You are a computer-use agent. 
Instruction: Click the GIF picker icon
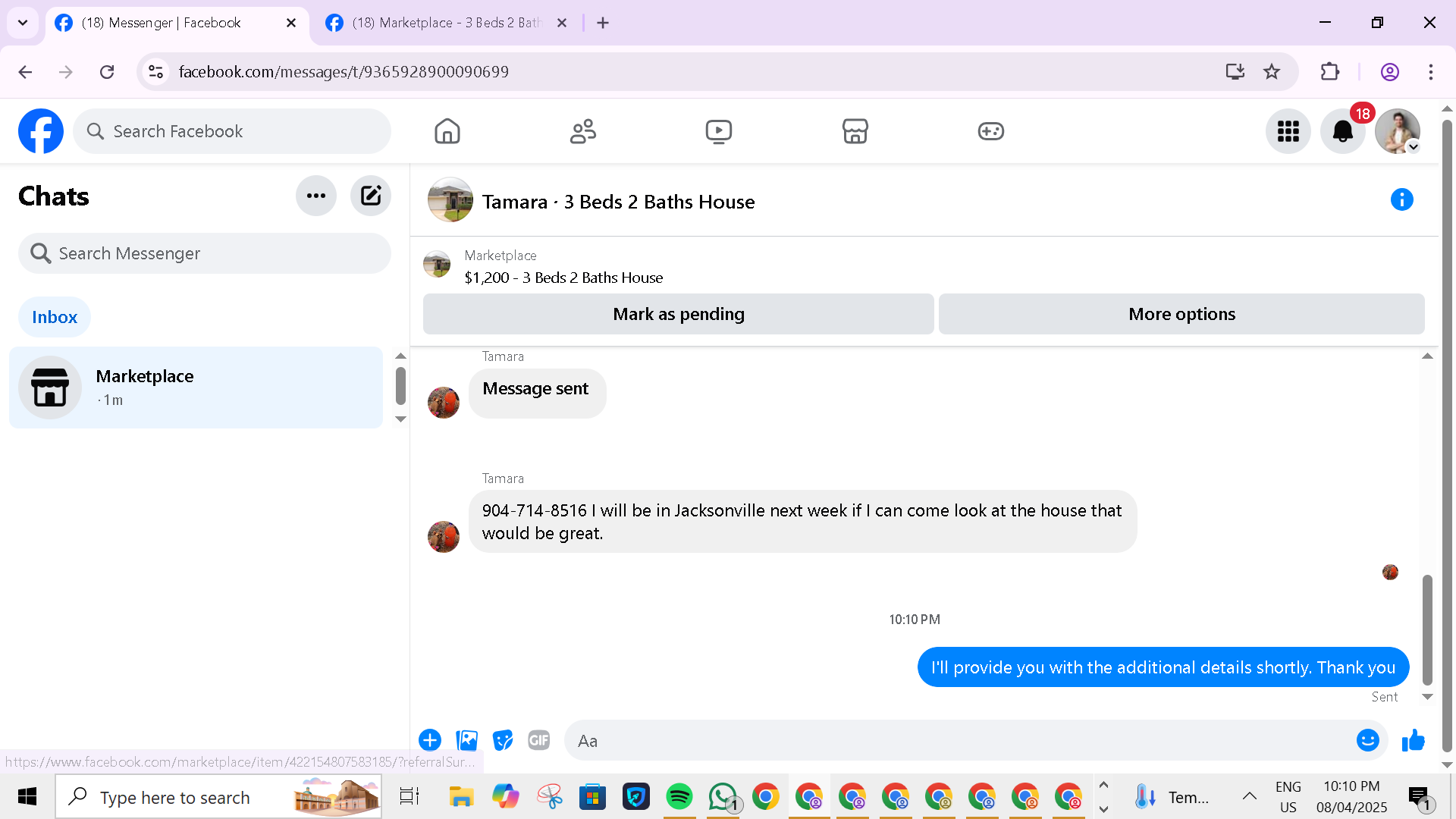pos(538,740)
